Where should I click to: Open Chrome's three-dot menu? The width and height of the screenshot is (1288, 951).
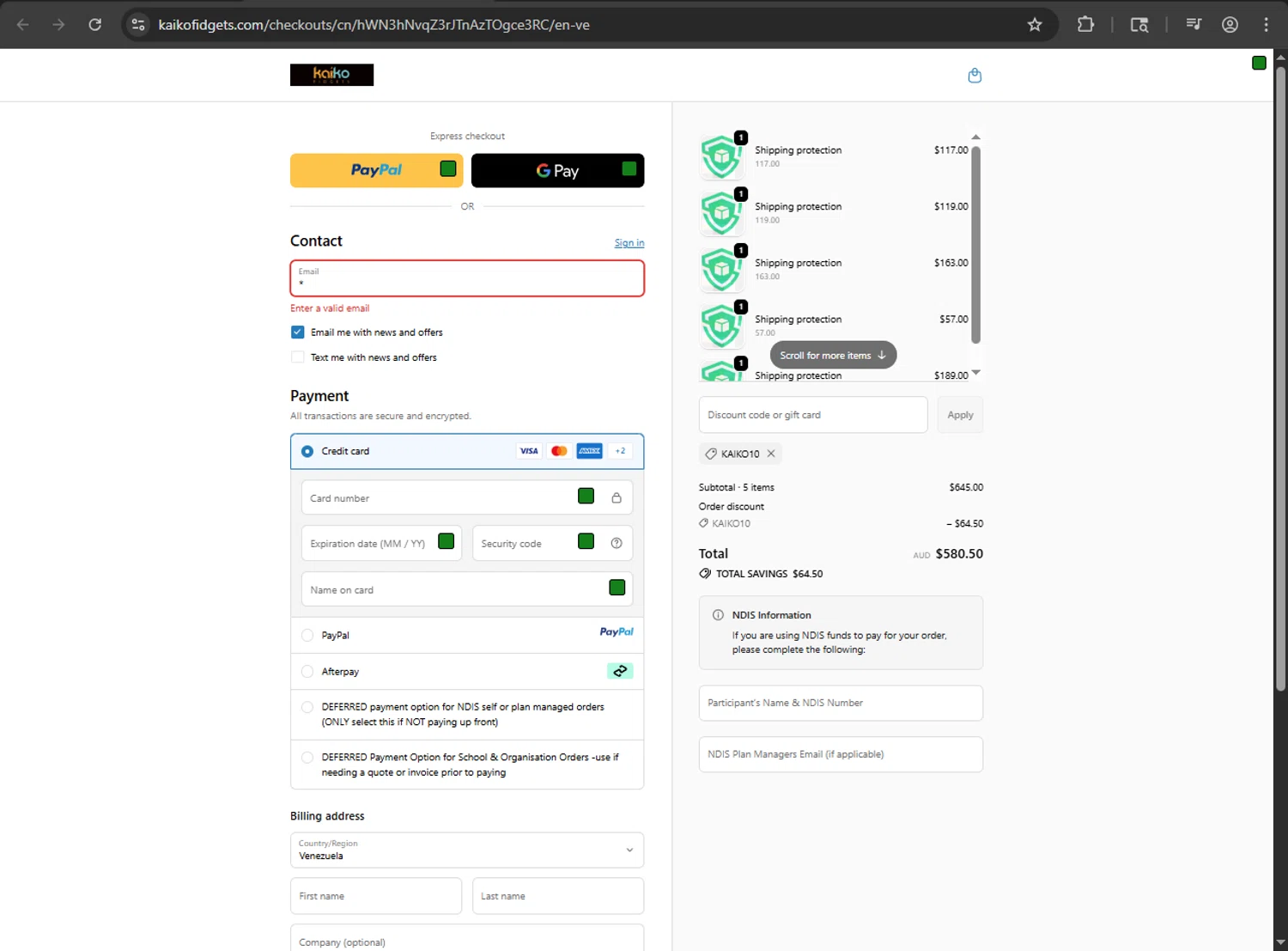(x=1266, y=25)
